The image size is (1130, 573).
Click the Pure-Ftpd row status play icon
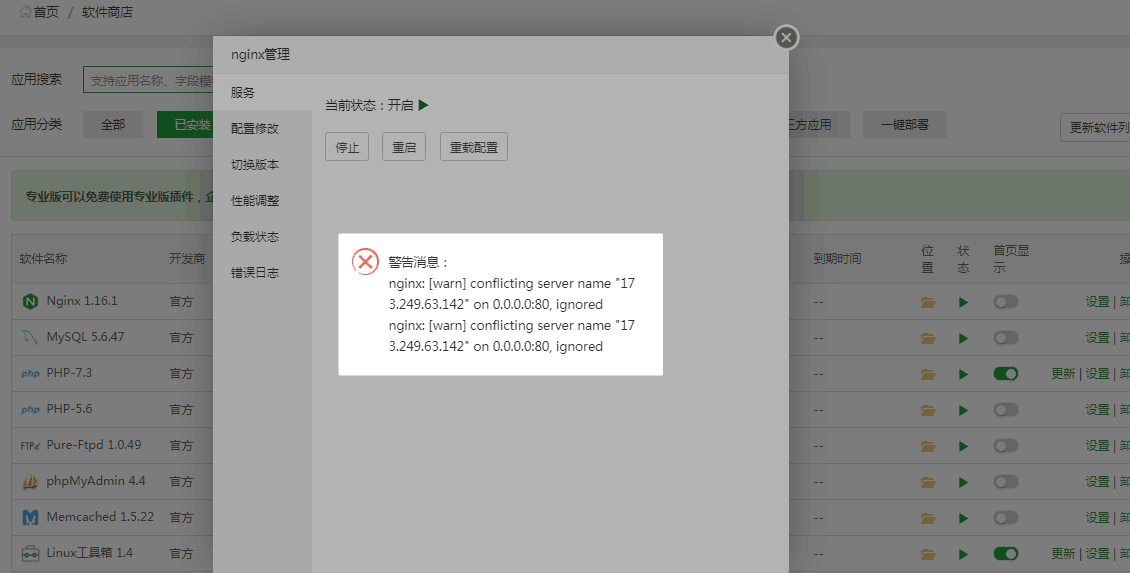tap(964, 447)
